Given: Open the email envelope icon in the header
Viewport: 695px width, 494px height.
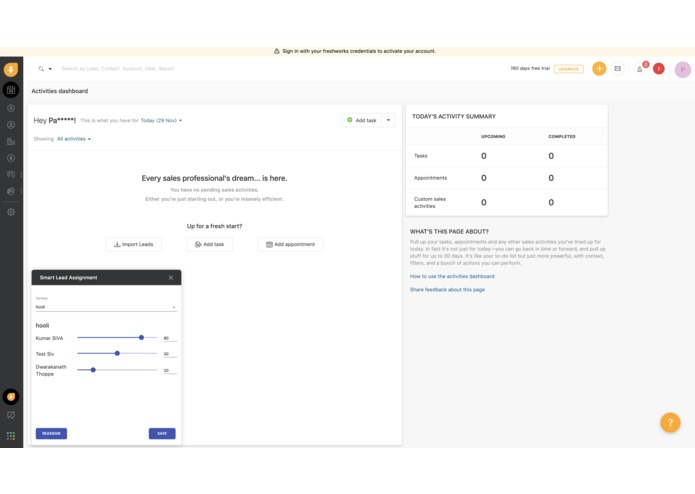Looking at the screenshot, I should [617, 69].
